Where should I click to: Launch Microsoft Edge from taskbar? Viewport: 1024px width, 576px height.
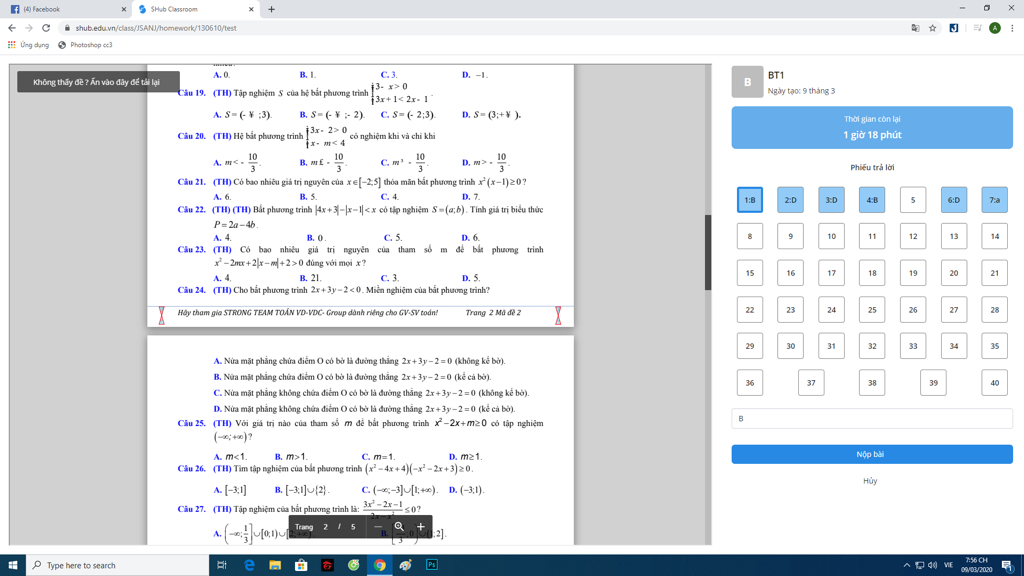[x=249, y=565]
